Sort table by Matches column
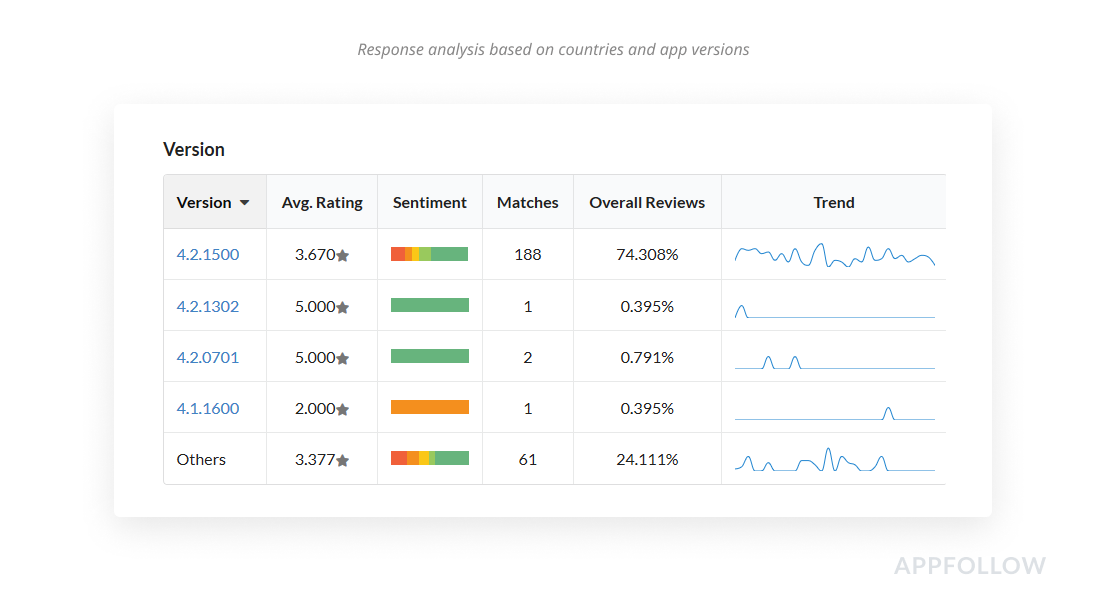This screenshot has width=1106, height=614. pyautogui.click(x=528, y=202)
